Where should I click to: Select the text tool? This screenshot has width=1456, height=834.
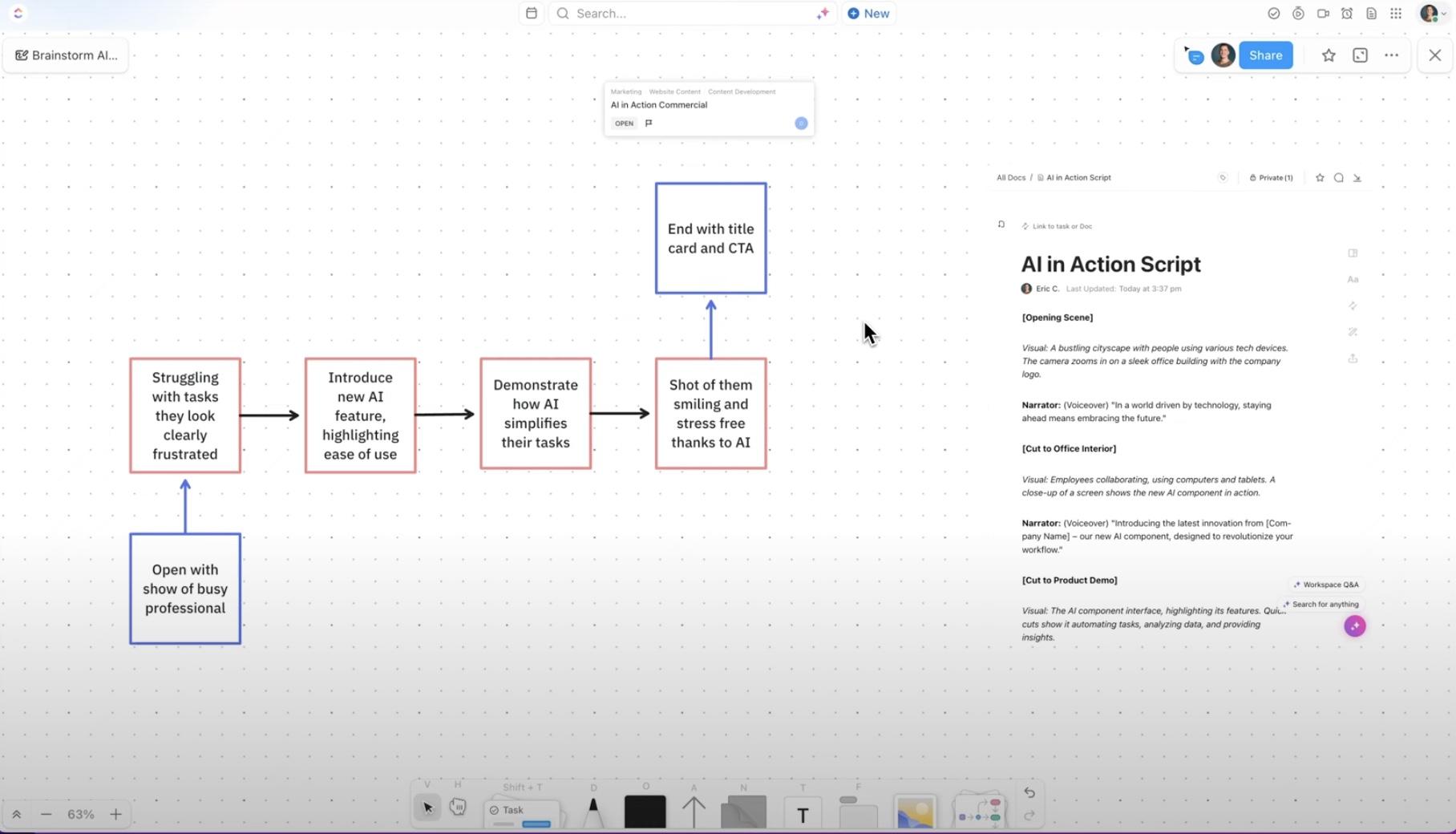(803, 812)
